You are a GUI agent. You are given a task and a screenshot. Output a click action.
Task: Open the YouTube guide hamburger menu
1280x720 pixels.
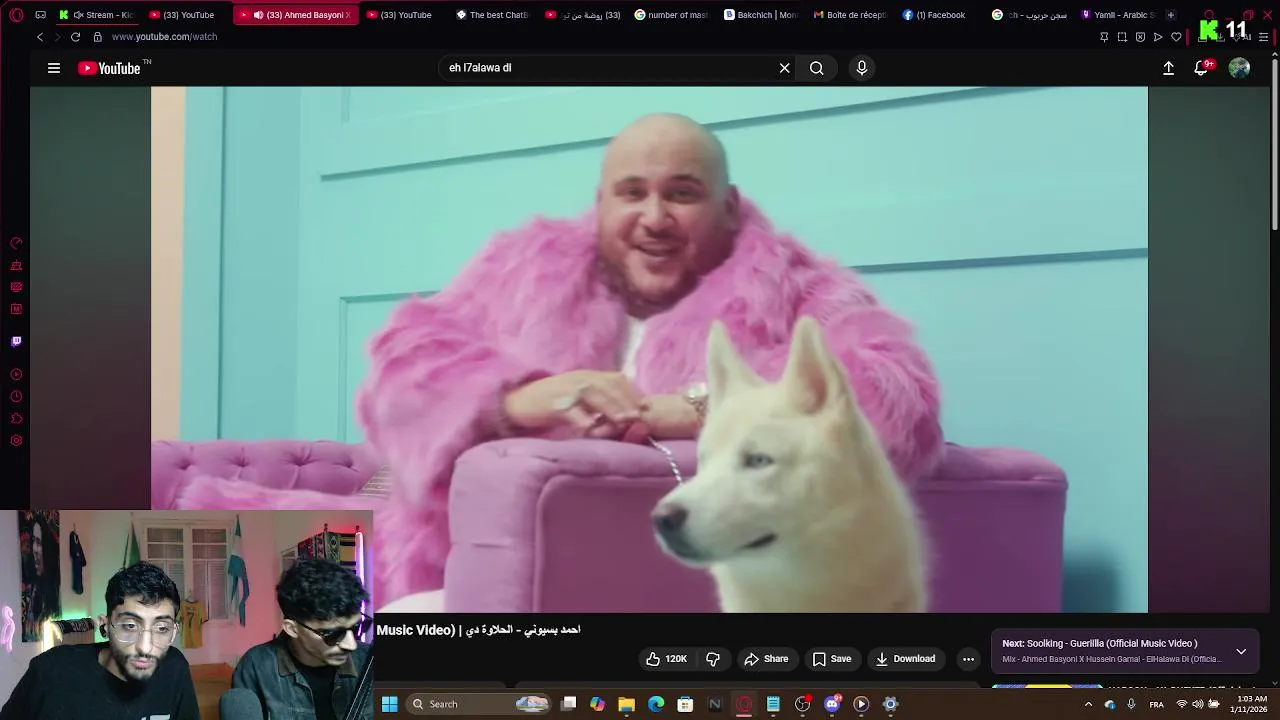(x=54, y=68)
